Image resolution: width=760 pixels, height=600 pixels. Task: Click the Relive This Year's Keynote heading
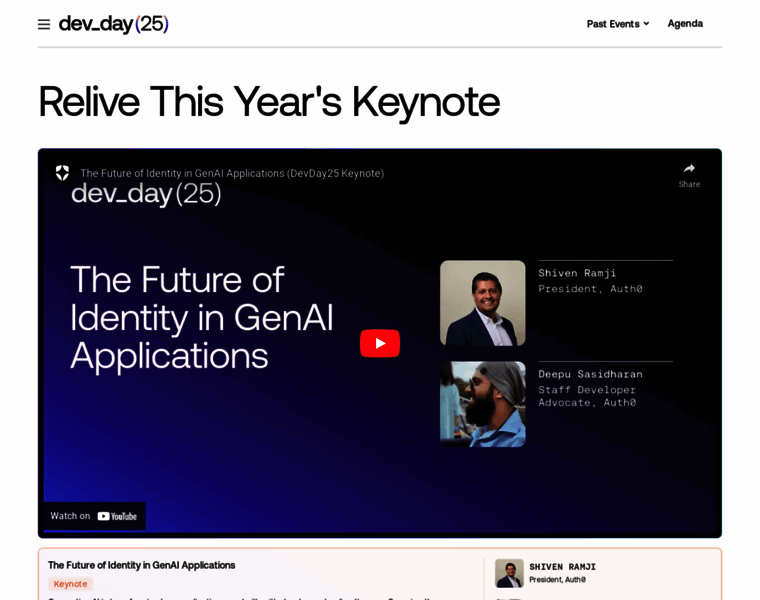268,101
